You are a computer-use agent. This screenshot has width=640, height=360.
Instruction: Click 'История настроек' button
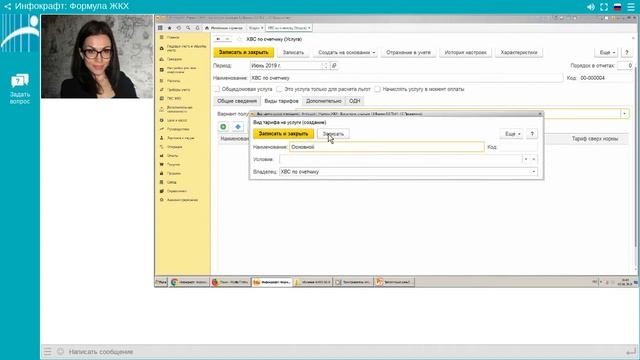point(465,52)
